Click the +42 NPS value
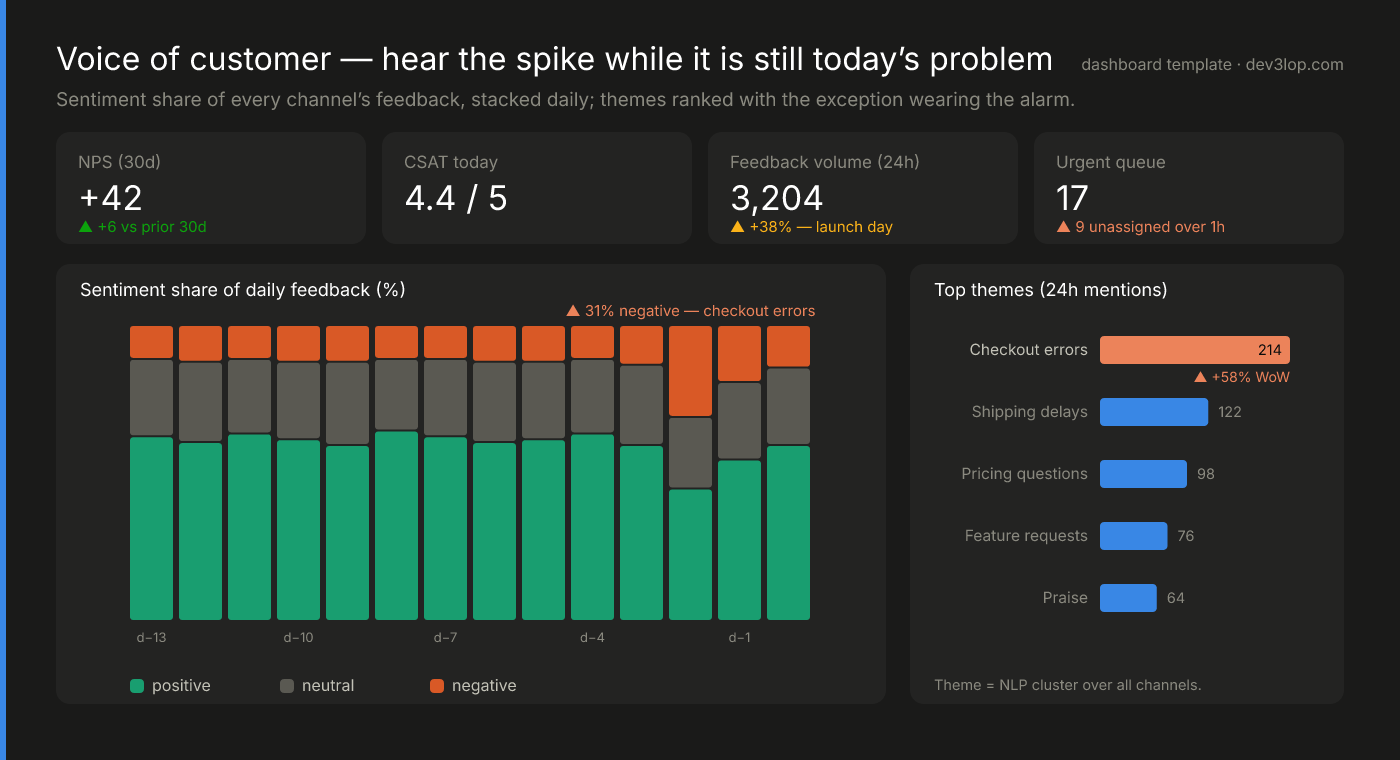This screenshot has height=760, width=1400. click(x=111, y=198)
